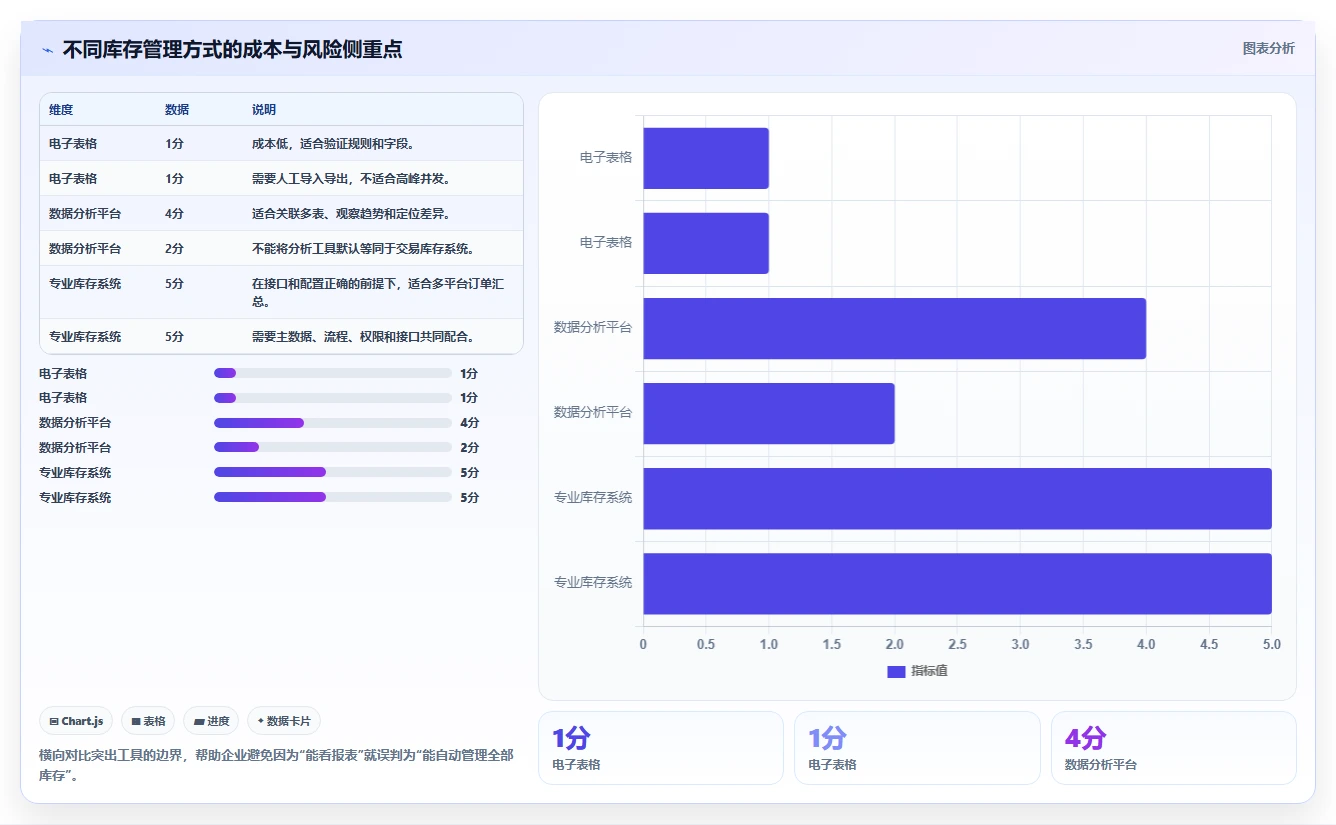Click the 4分 value beside the progress bar
The height and width of the screenshot is (825, 1336).
(x=469, y=423)
